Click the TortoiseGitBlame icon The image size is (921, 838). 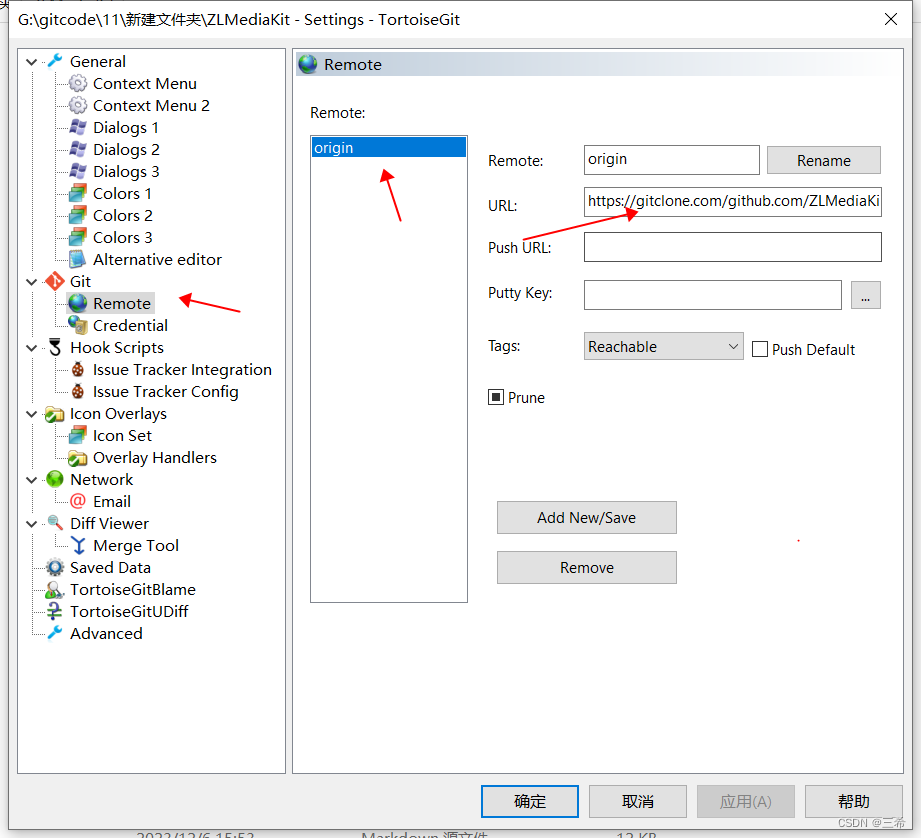click(x=55, y=590)
